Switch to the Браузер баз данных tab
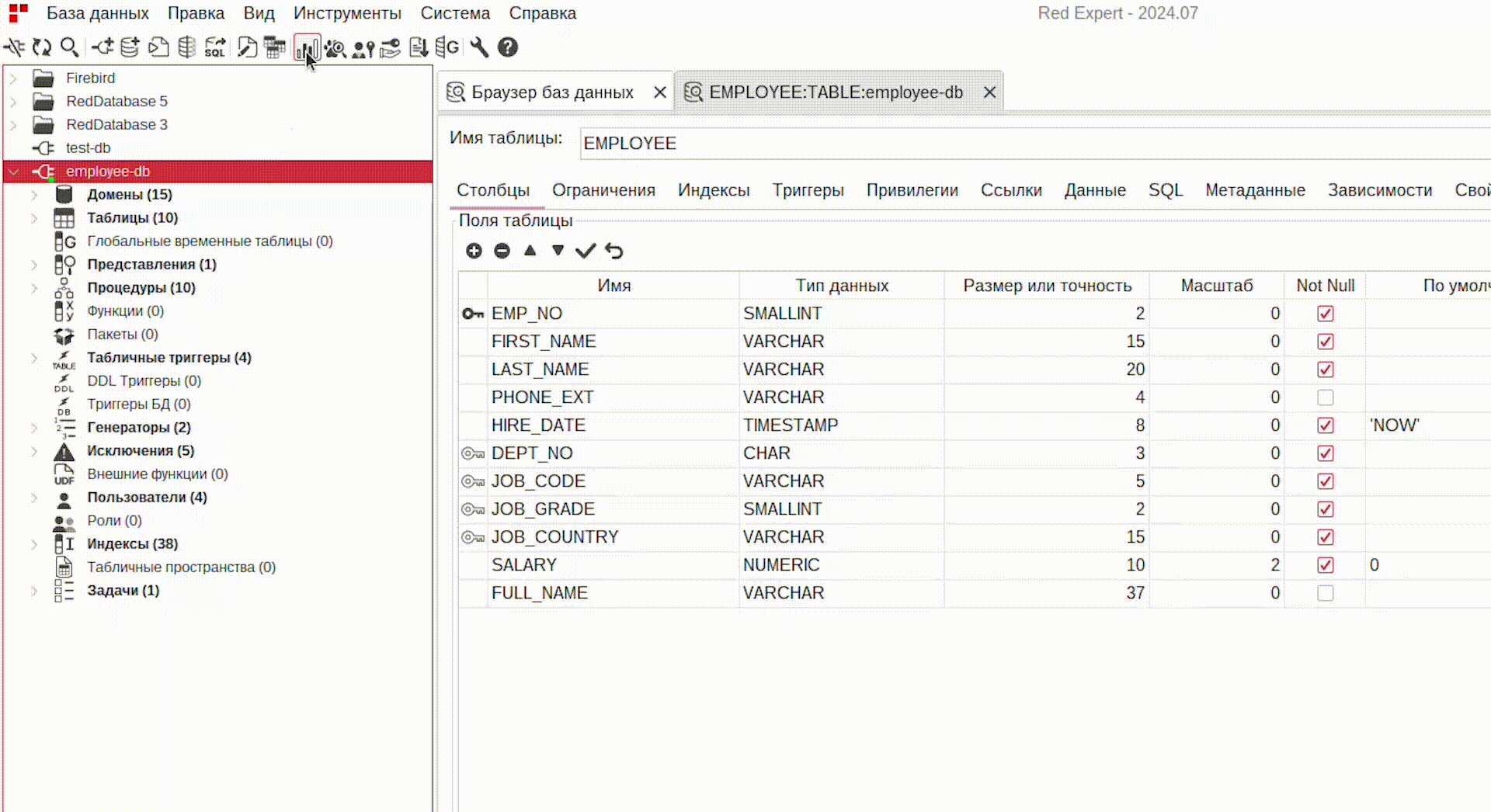The height and width of the screenshot is (812, 1491). pyautogui.click(x=551, y=92)
